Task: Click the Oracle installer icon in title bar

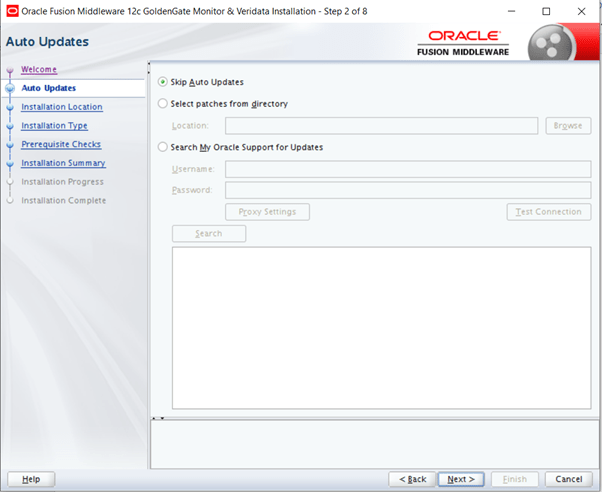Action: 11,11
